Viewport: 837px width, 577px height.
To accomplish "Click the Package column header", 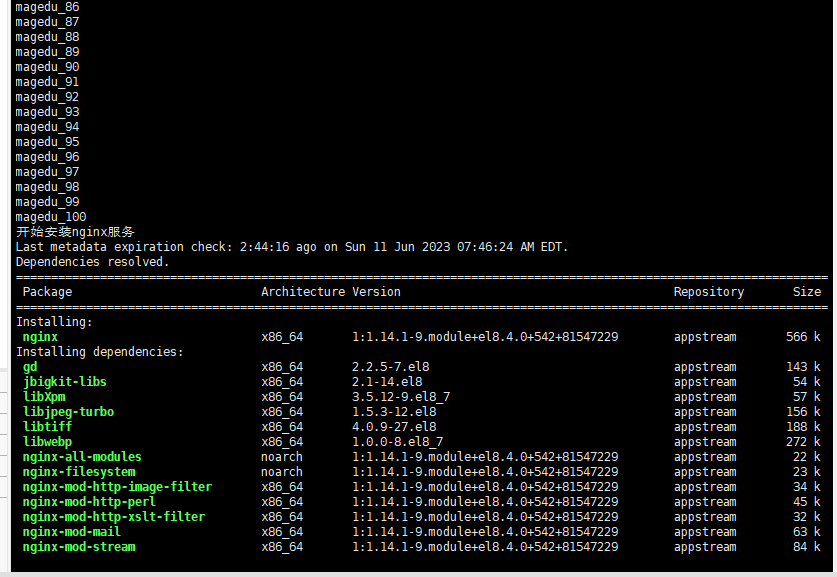I will (x=47, y=292).
